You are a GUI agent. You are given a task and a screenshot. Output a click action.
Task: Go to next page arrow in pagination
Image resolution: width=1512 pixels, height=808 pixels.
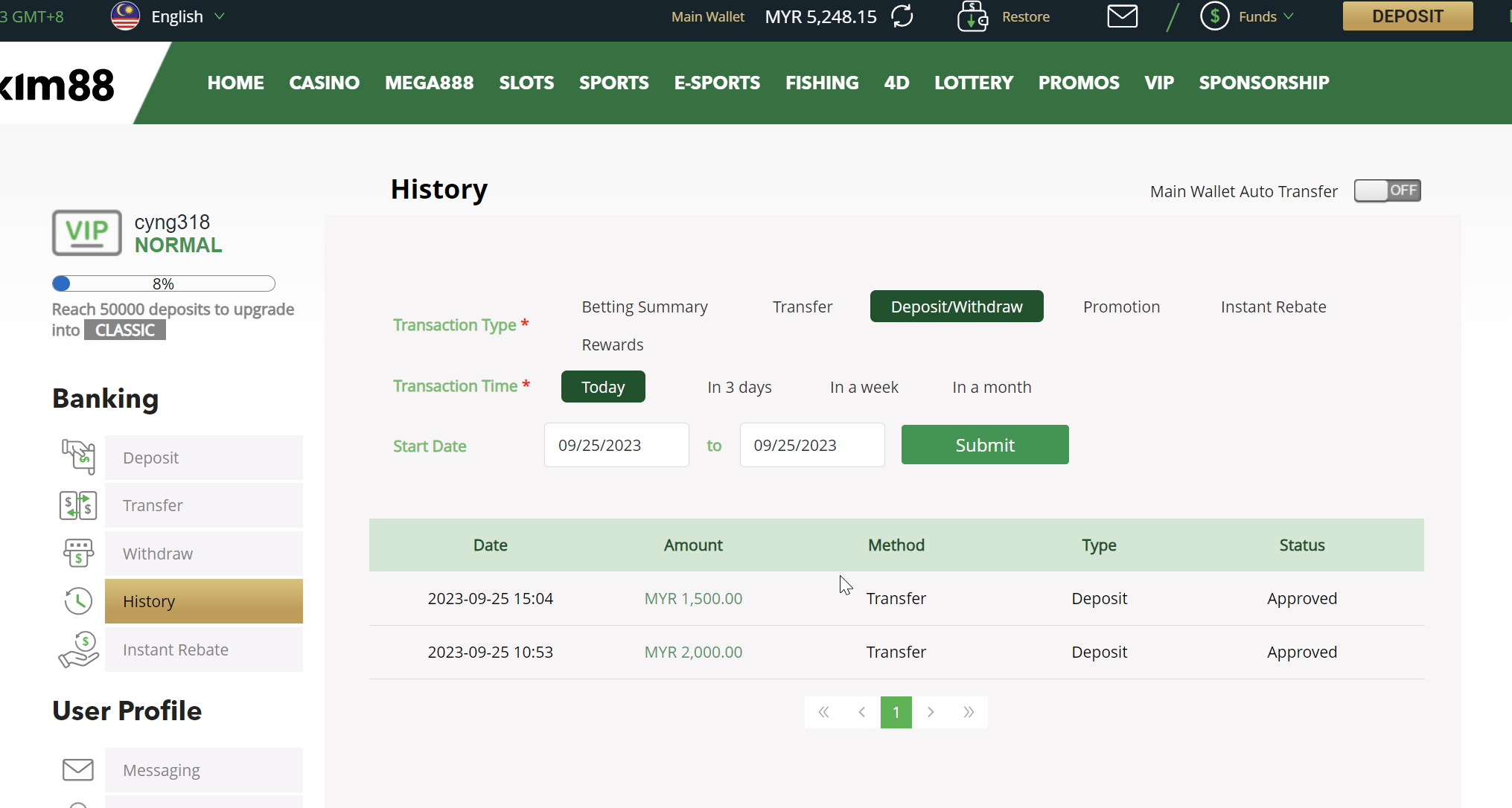click(x=931, y=712)
